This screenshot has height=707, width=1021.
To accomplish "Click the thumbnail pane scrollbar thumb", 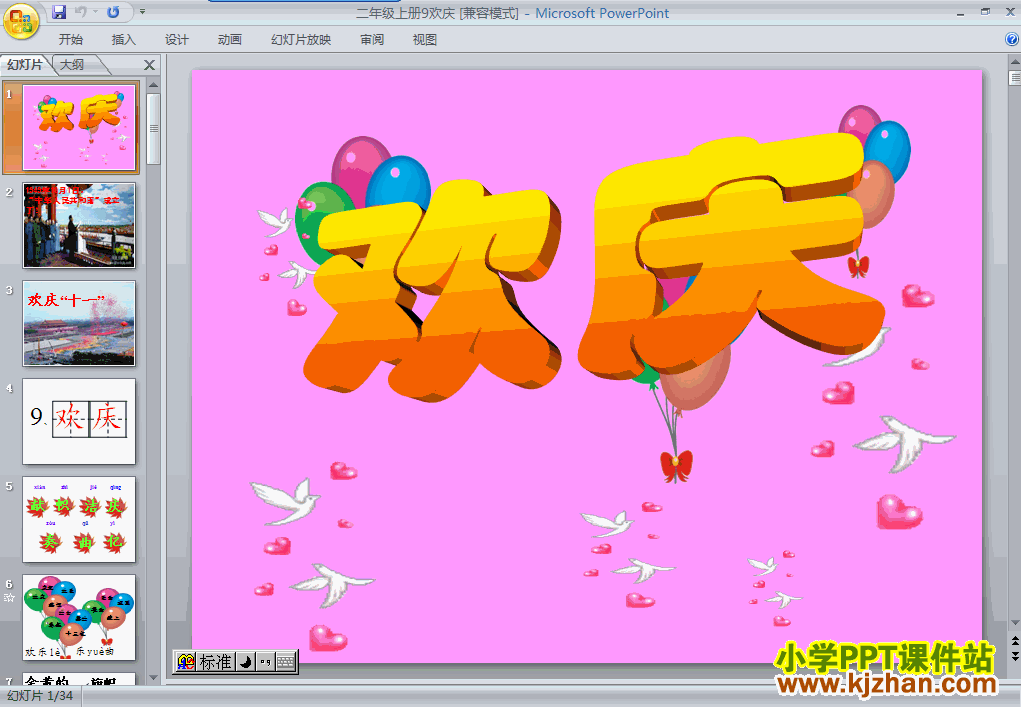I will tap(154, 128).
